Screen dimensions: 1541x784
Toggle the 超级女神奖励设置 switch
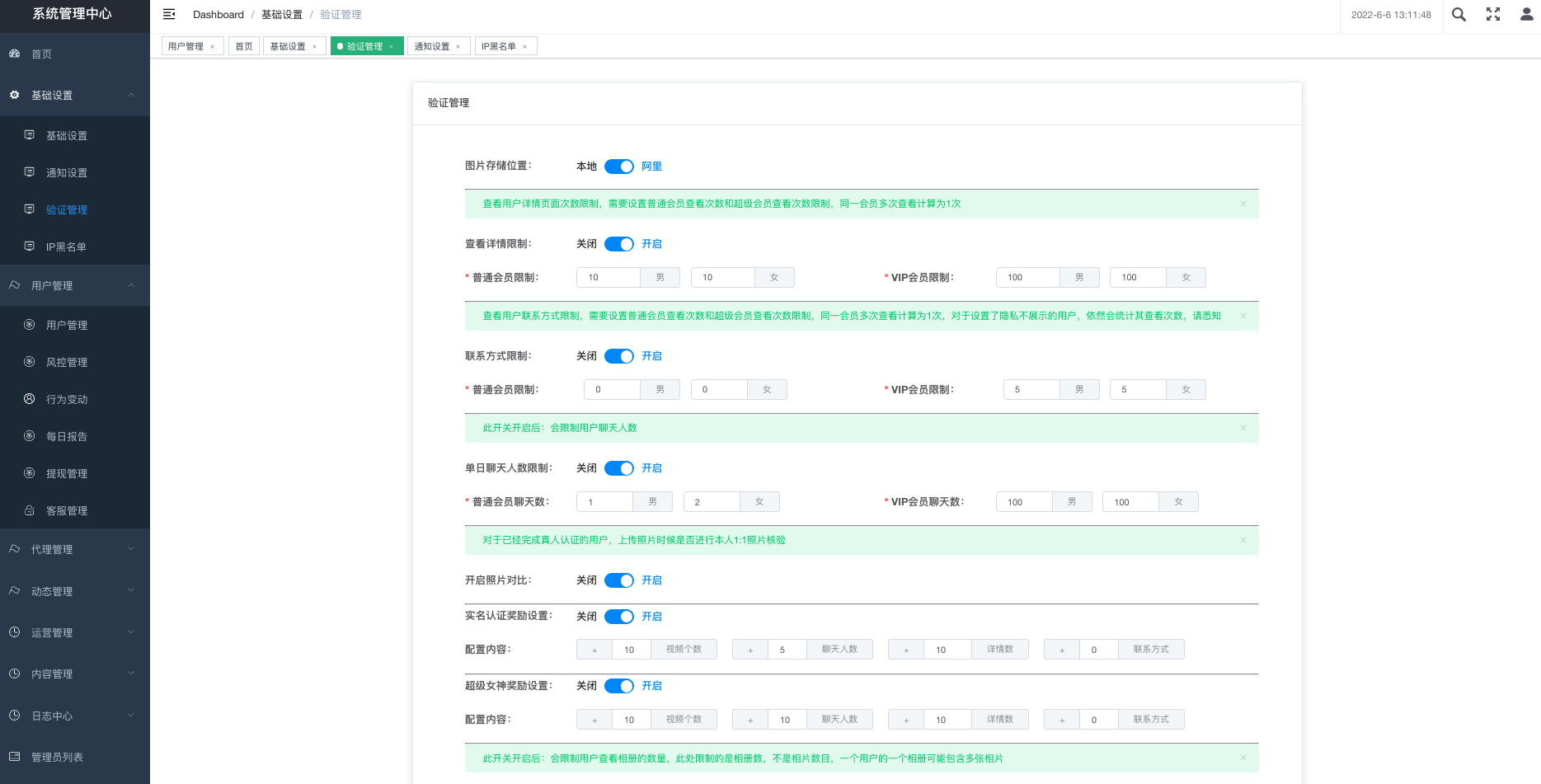[x=619, y=686]
